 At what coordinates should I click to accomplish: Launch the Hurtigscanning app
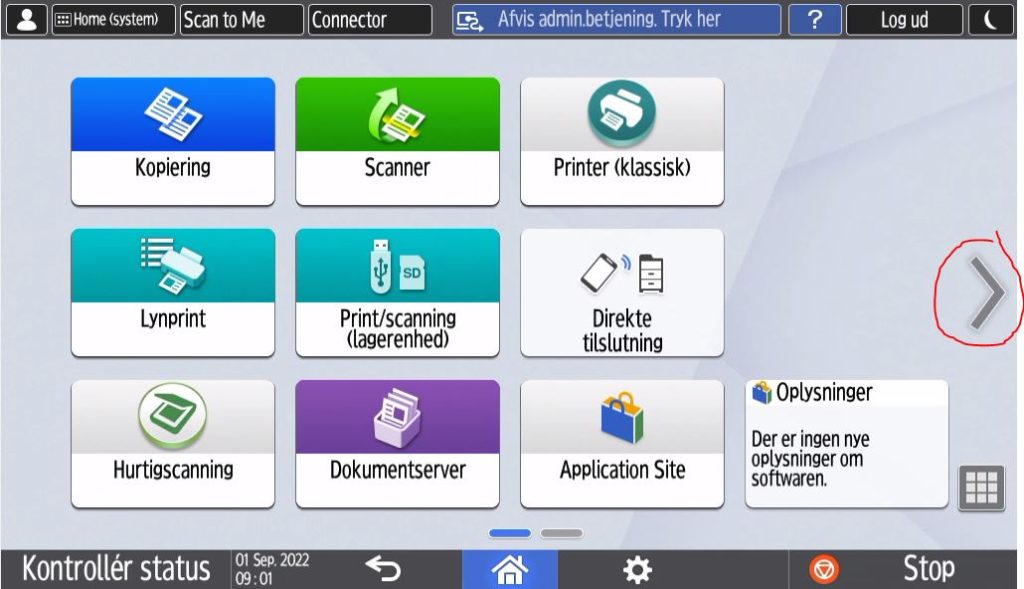click(x=172, y=443)
